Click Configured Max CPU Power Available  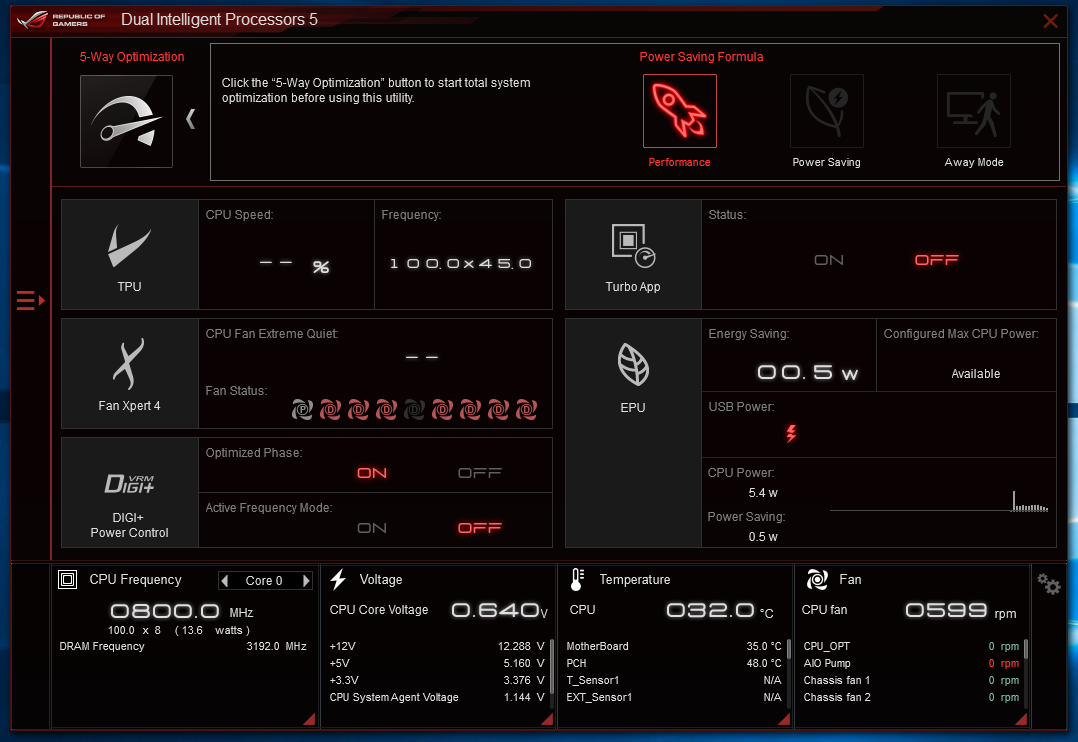(x=976, y=374)
